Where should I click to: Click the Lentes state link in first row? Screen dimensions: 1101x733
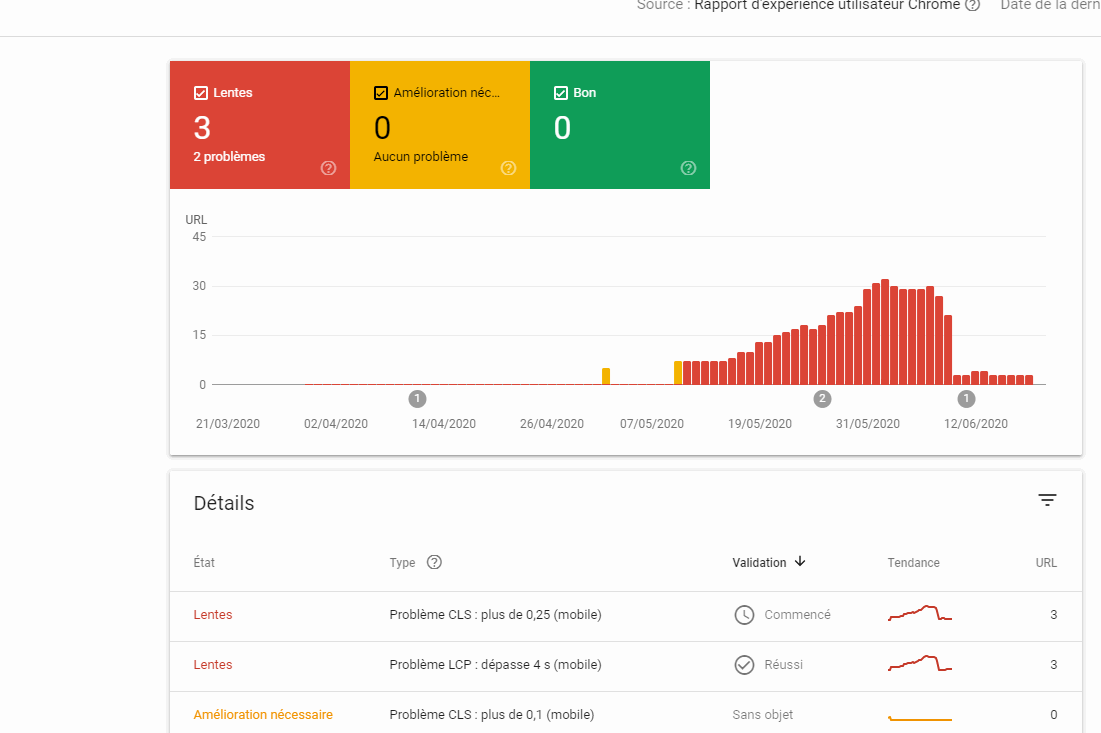212,614
